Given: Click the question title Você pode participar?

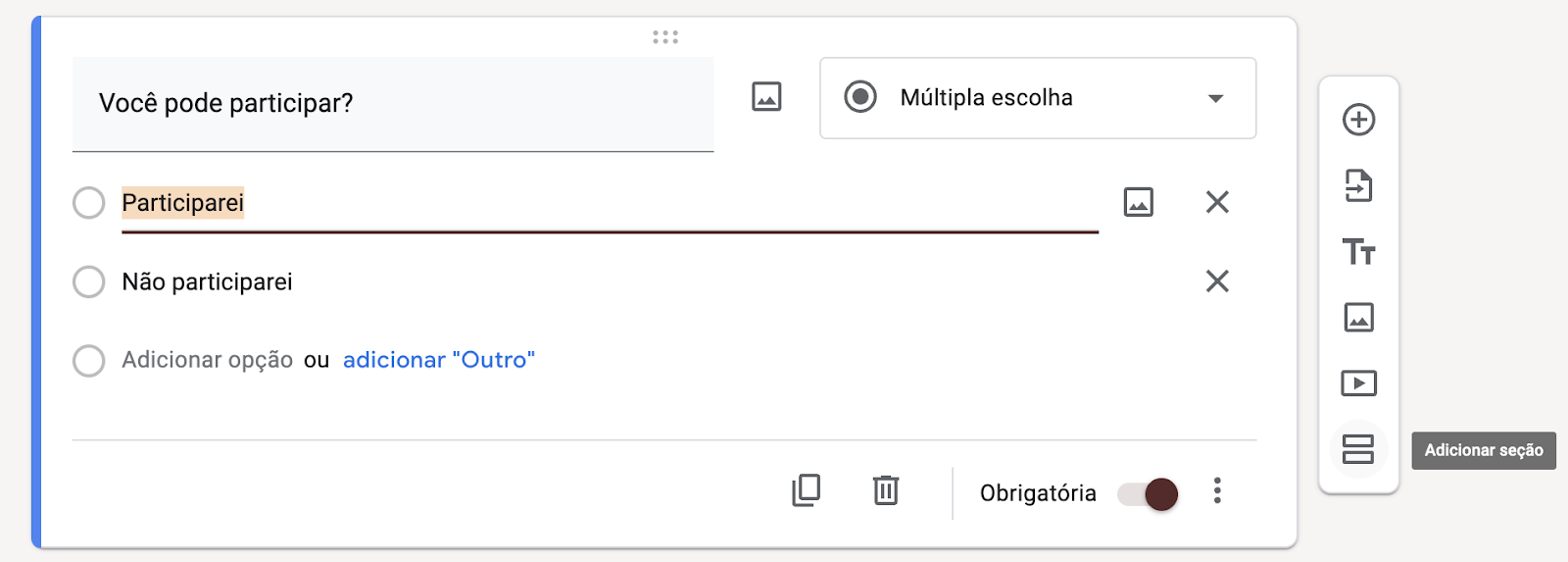Looking at the screenshot, I should click(x=392, y=103).
